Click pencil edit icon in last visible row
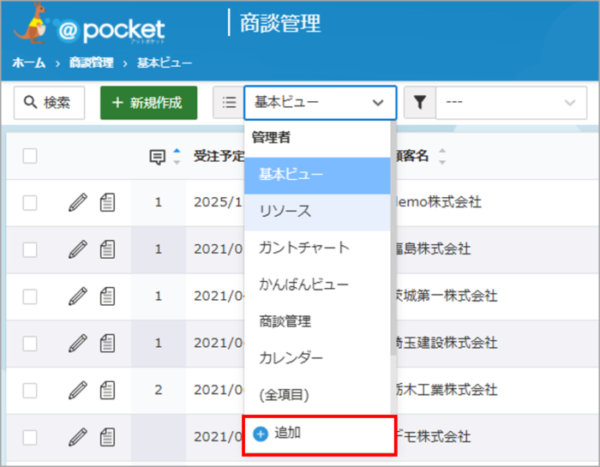Image resolution: width=600 pixels, height=467 pixels. 78,435
